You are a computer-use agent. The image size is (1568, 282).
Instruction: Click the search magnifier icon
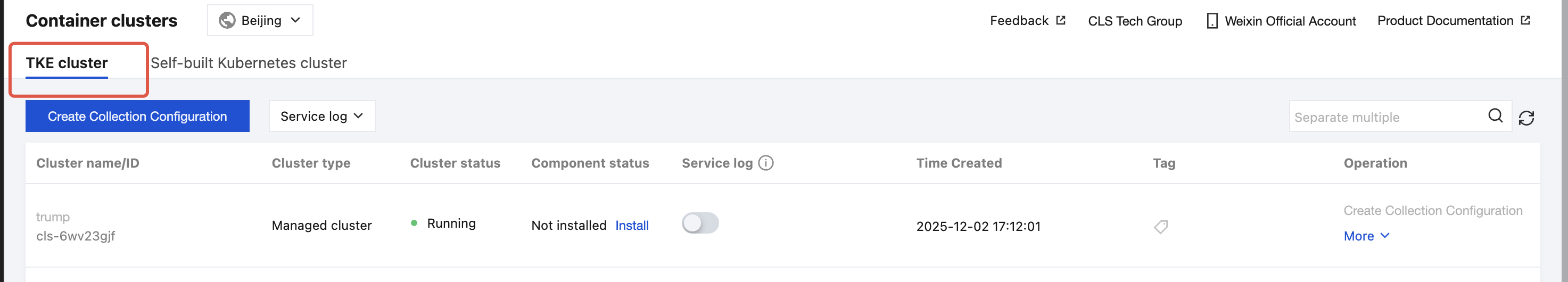click(1495, 115)
